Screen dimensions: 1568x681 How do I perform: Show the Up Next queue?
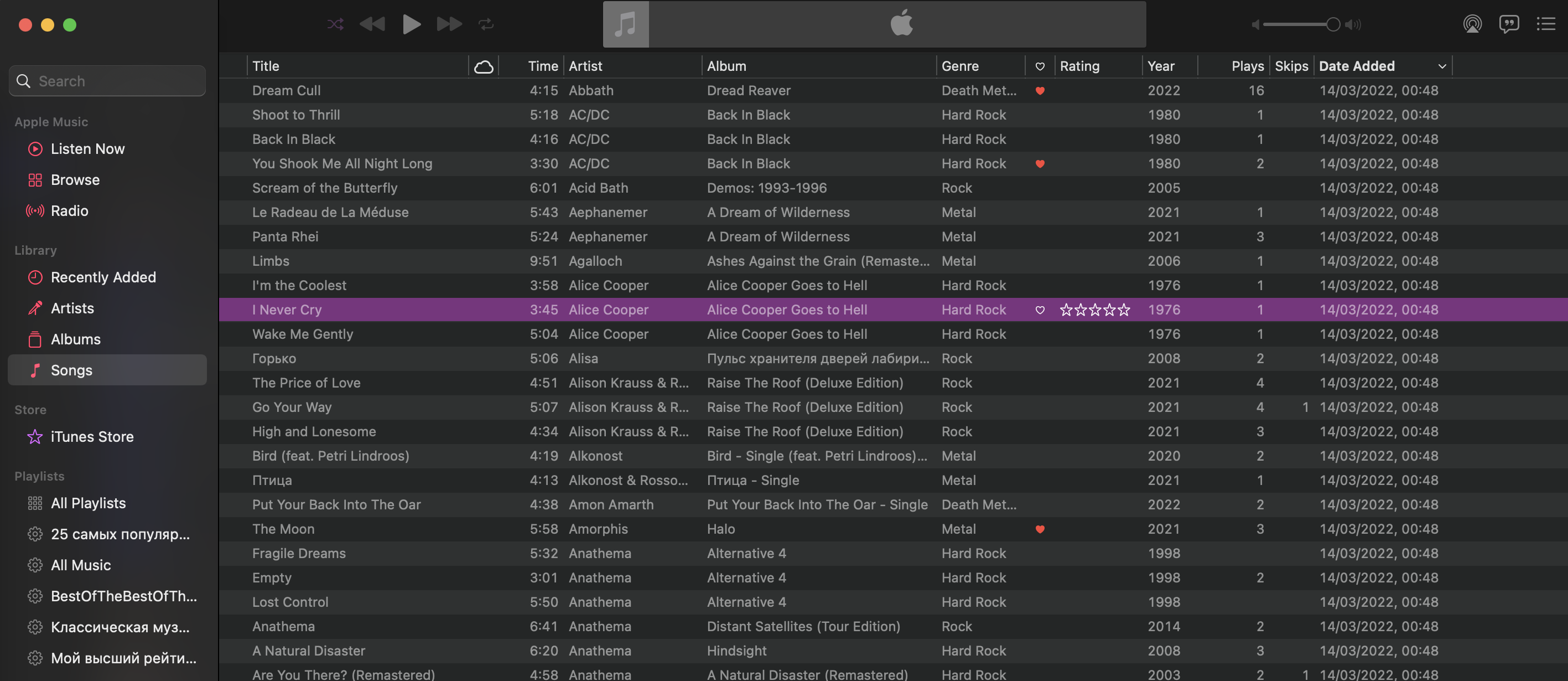(x=1545, y=24)
